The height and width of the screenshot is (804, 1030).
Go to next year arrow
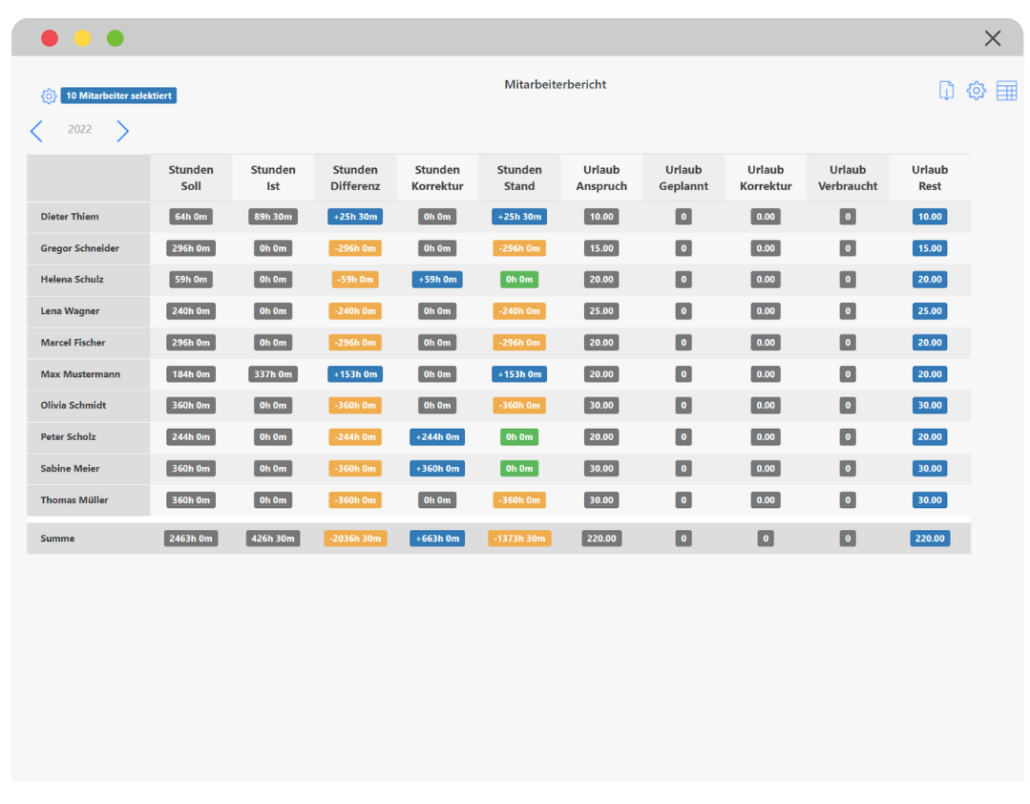click(x=122, y=131)
